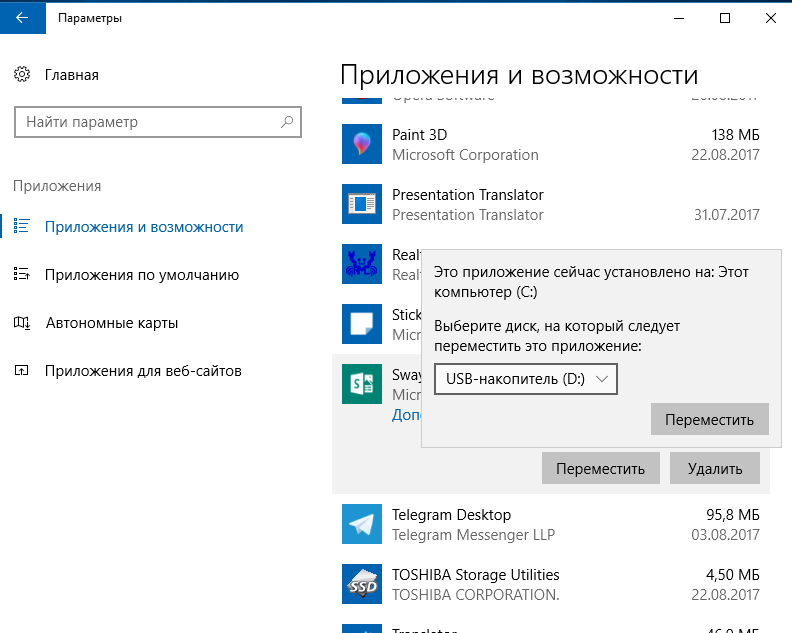Open Приложения для веб-сайтов section

[143, 371]
